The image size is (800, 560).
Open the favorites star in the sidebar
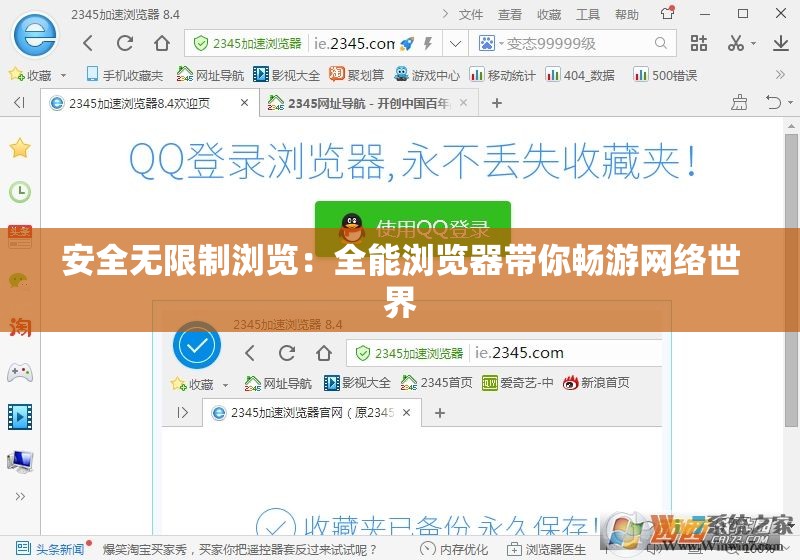coord(20,148)
